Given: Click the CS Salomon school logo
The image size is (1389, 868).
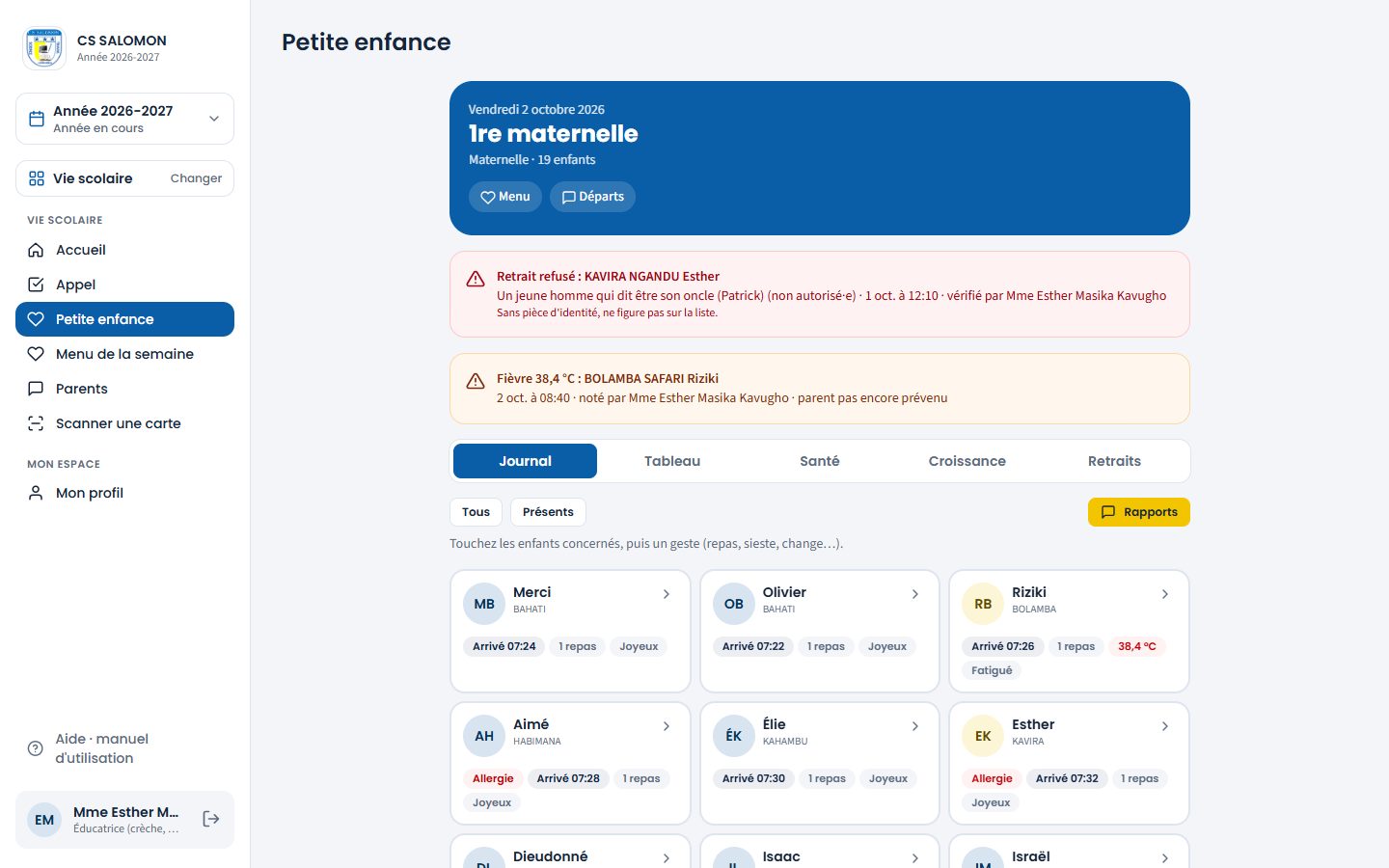Looking at the screenshot, I should [x=44, y=48].
